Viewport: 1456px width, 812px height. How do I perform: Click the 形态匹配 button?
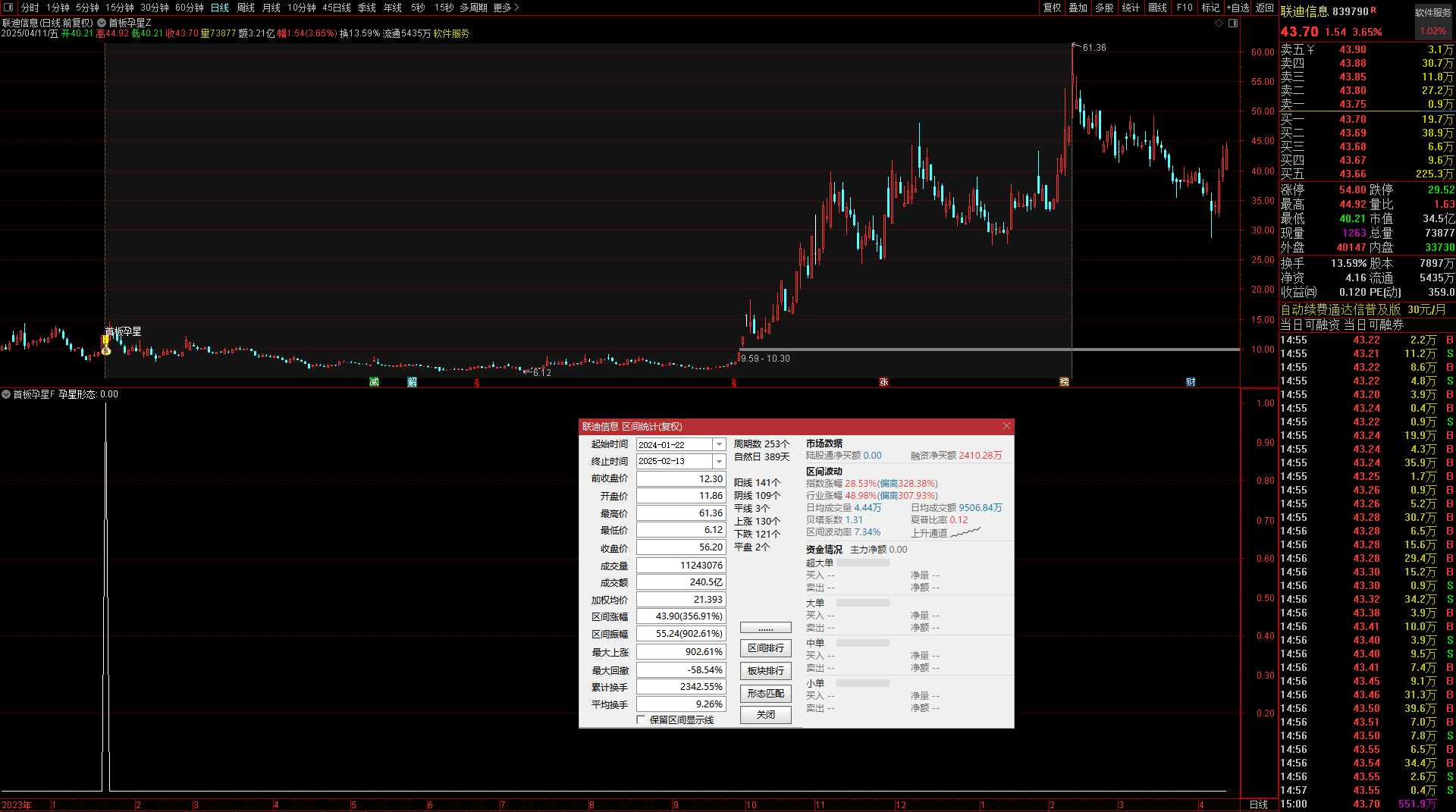766,694
